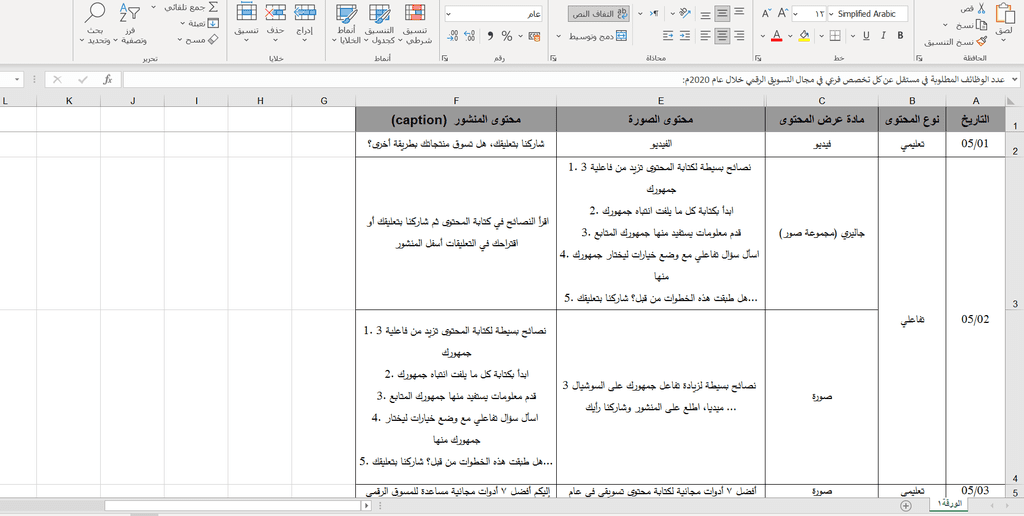Toggle Wrap Text (التفاف النص)
This screenshot has height=516, width=1024.
point(598,14)
